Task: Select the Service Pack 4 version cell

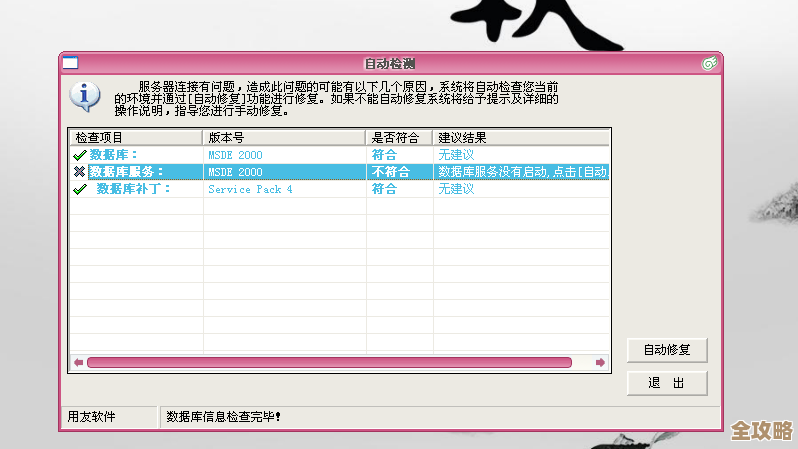Action: (x=250, y=189)
